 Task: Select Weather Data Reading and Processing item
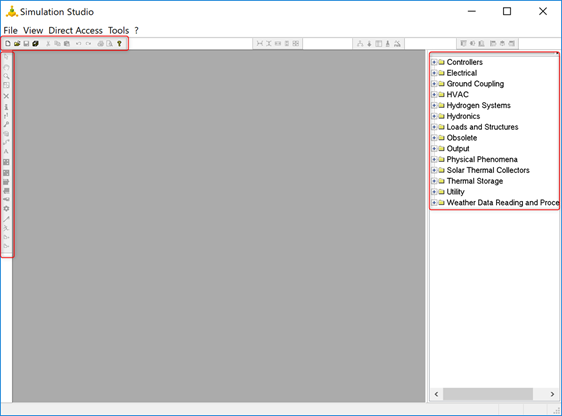click(503, 202)
